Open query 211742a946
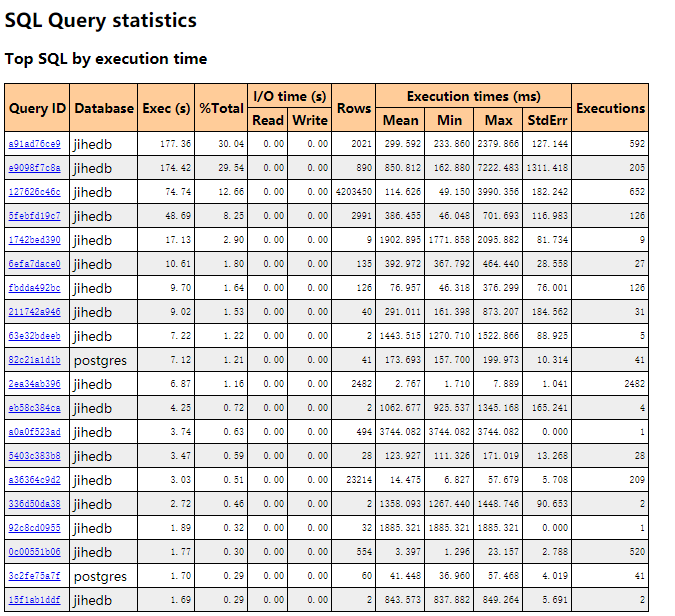The height and width of the screenshot is (616, 675). click(x=34, y=312)
